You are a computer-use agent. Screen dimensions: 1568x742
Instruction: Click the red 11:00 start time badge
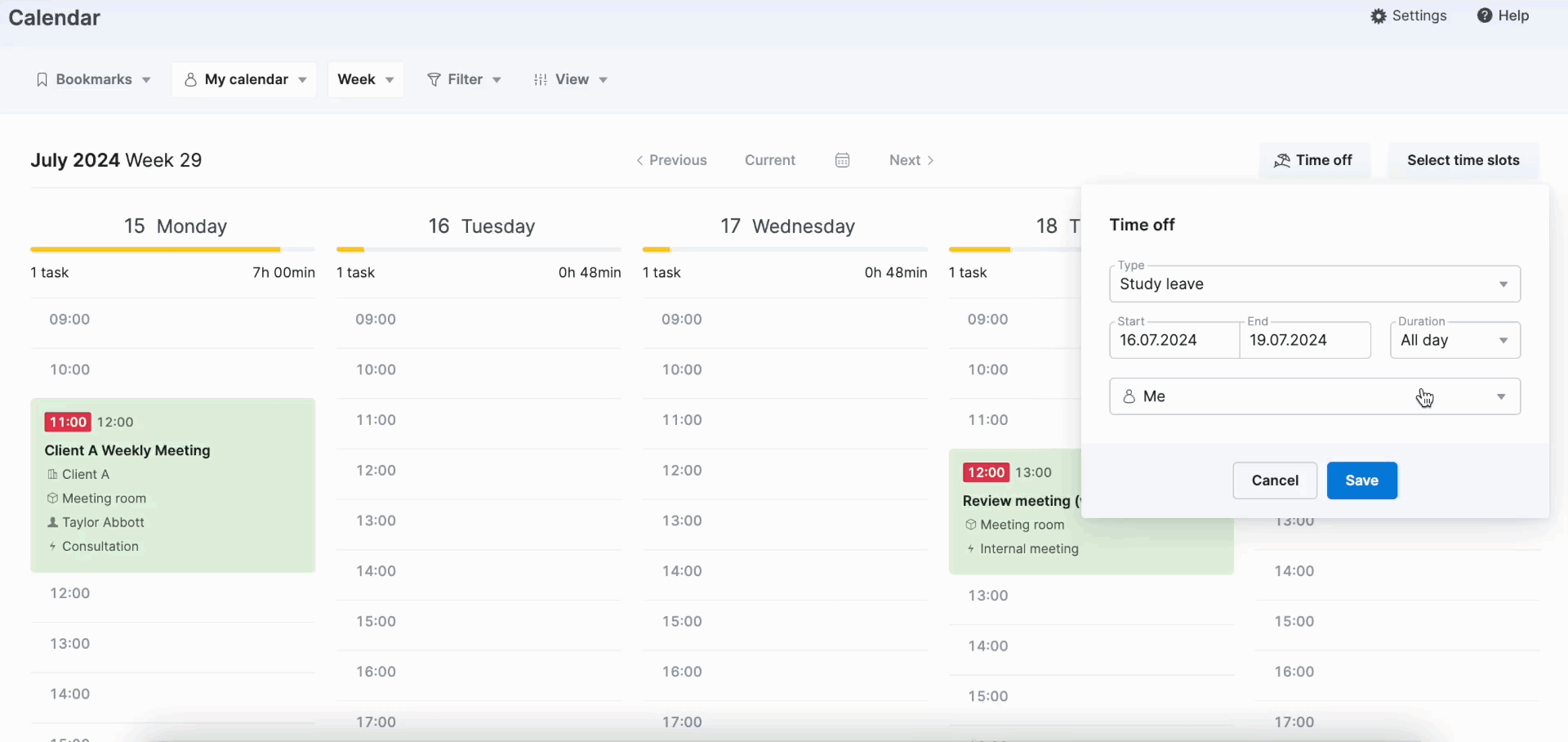(68, 422)
